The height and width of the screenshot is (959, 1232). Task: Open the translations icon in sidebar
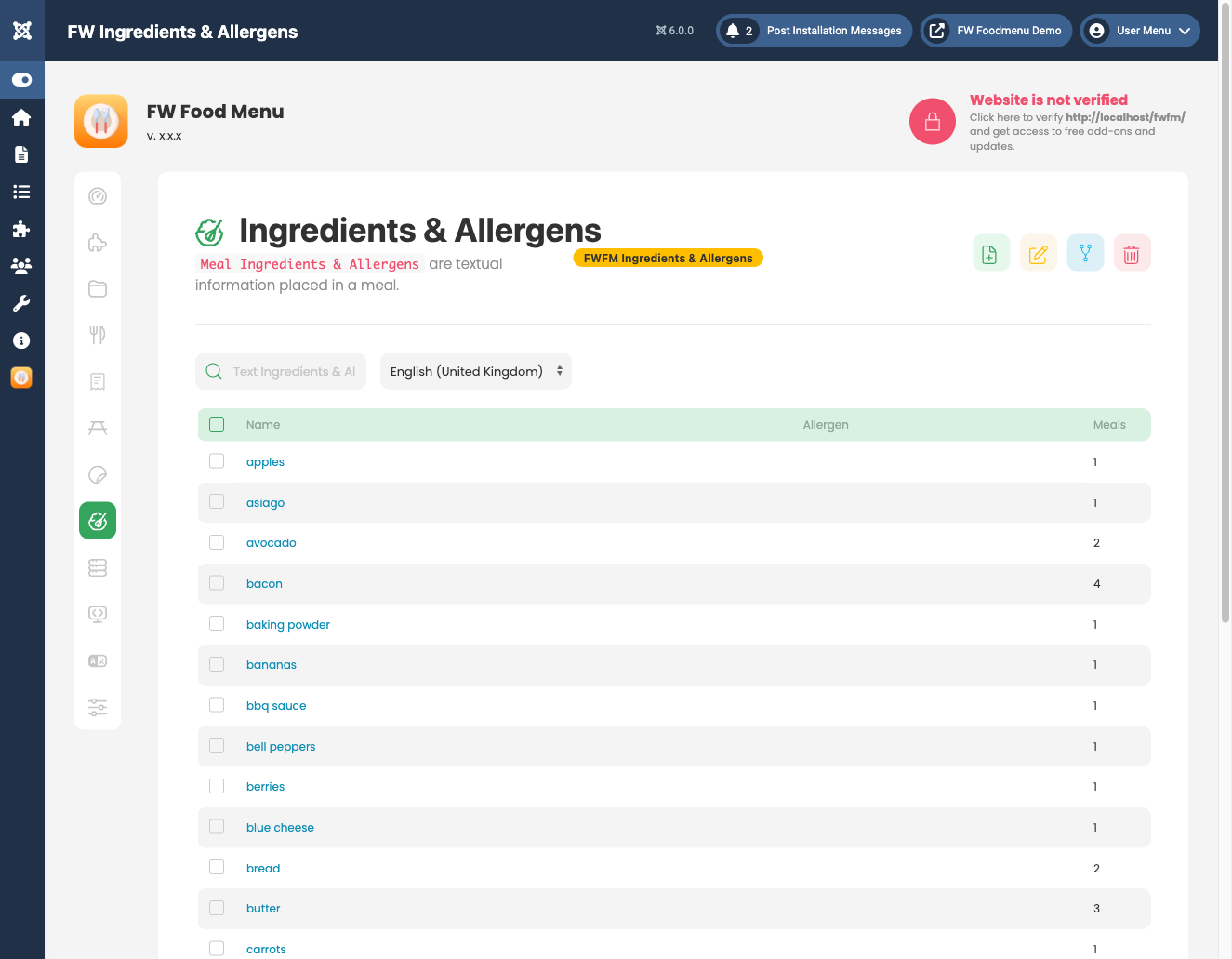click(98, 660)
